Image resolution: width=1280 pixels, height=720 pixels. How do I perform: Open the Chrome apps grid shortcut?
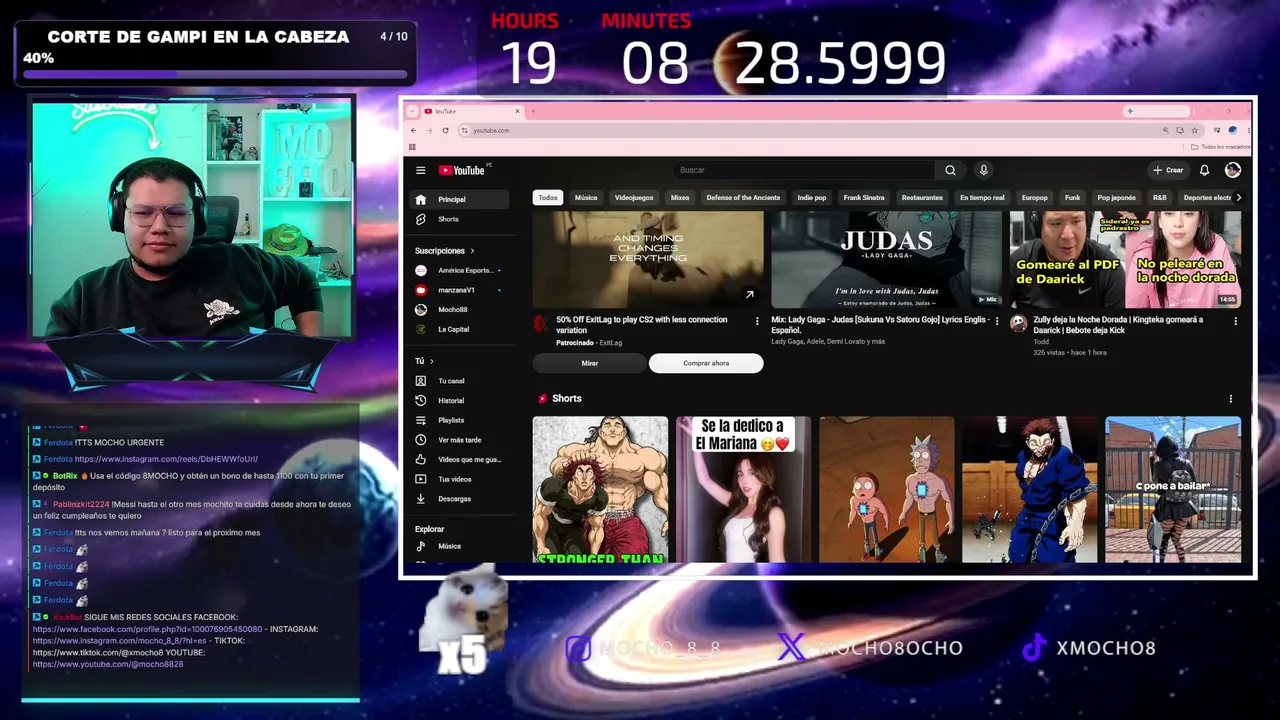412,147
